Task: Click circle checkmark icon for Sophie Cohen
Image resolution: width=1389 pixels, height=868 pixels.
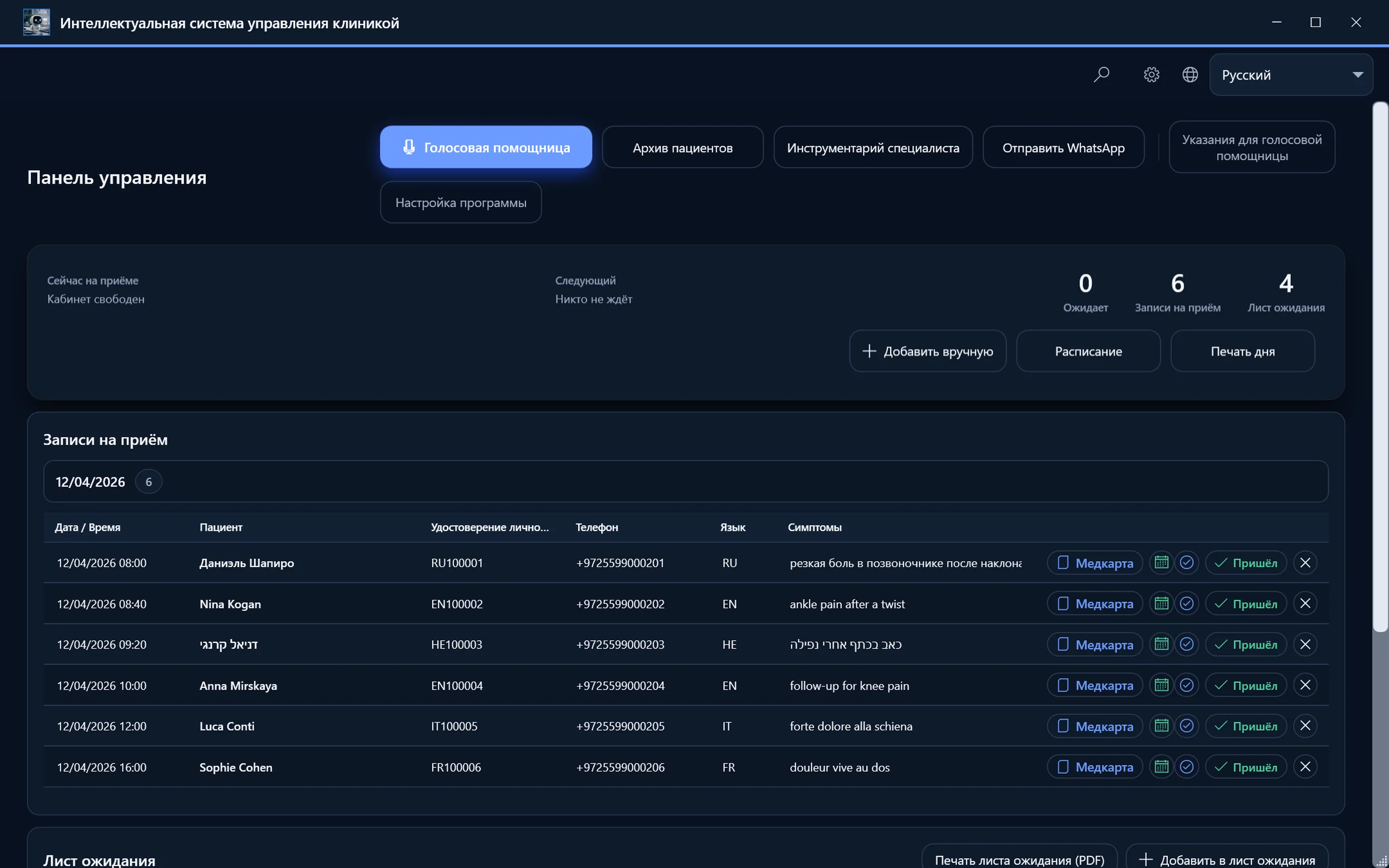Action: [x=1186, y=766]
